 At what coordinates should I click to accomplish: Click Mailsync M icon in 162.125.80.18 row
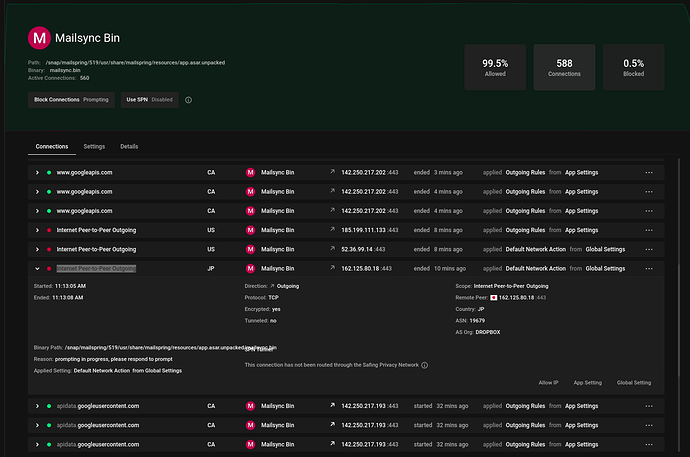click(x=250, y=268)
